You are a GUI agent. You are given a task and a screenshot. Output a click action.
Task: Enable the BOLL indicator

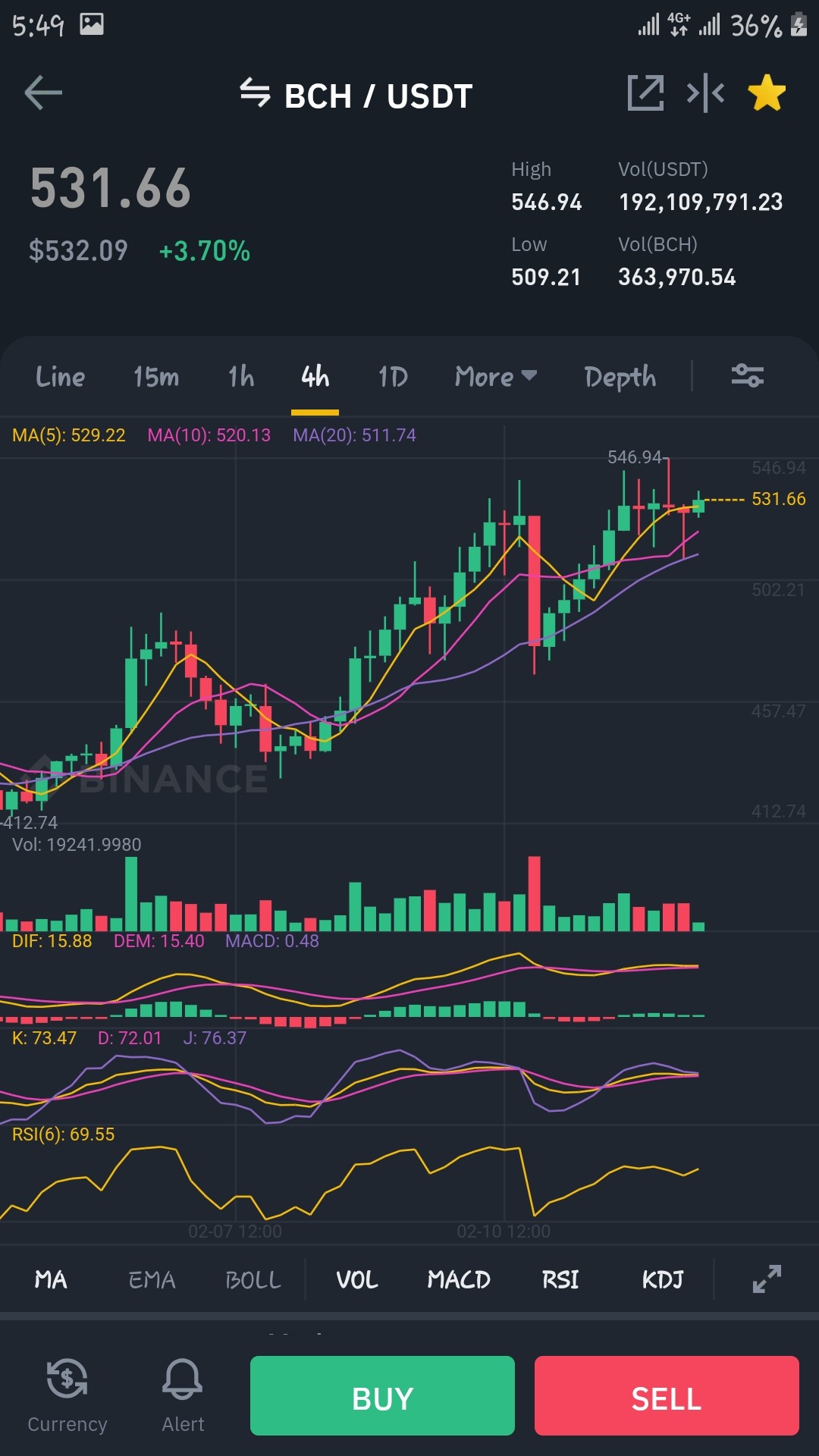[253, 1280]
